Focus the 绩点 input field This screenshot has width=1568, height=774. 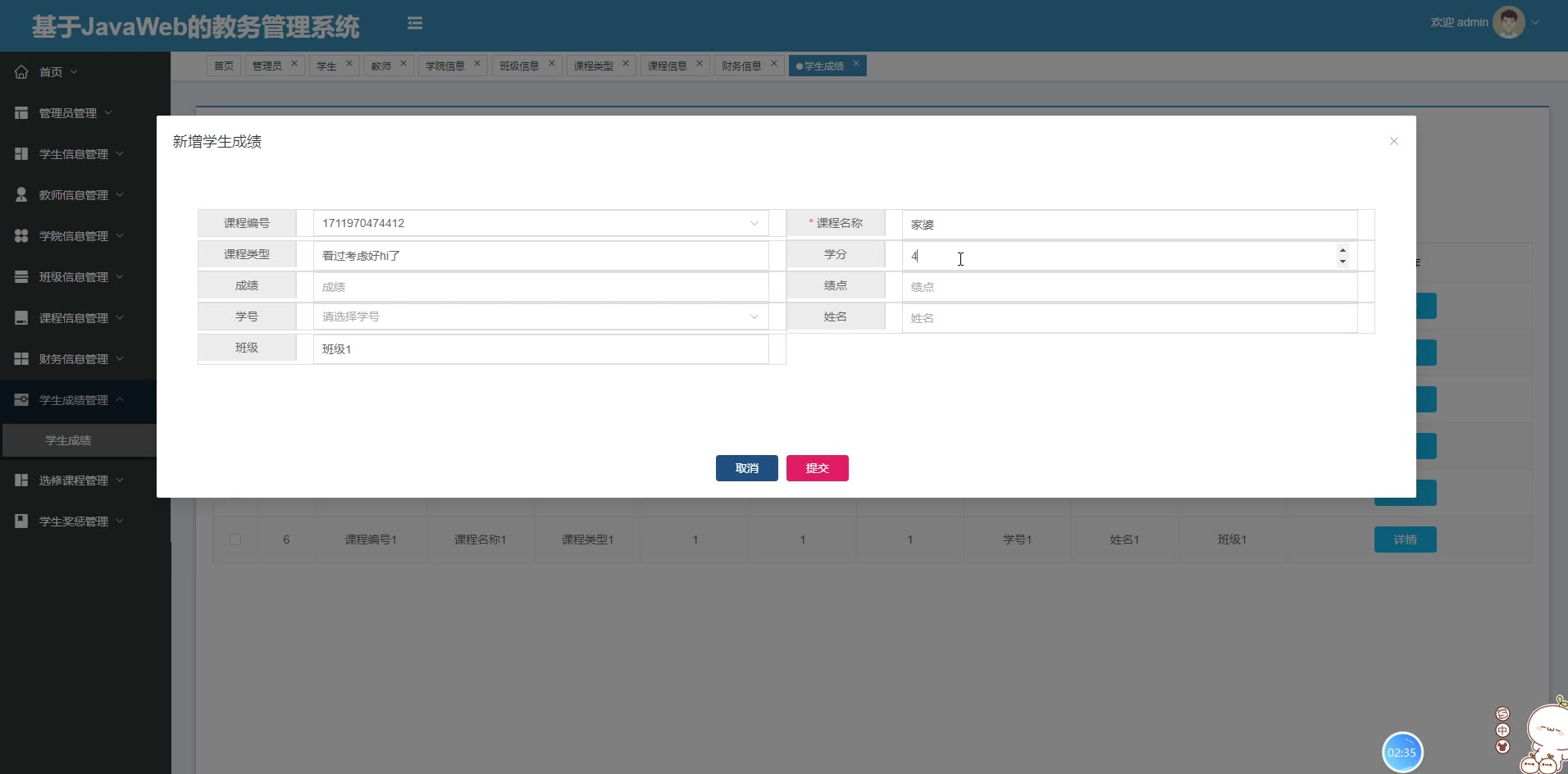[1130, 286]
